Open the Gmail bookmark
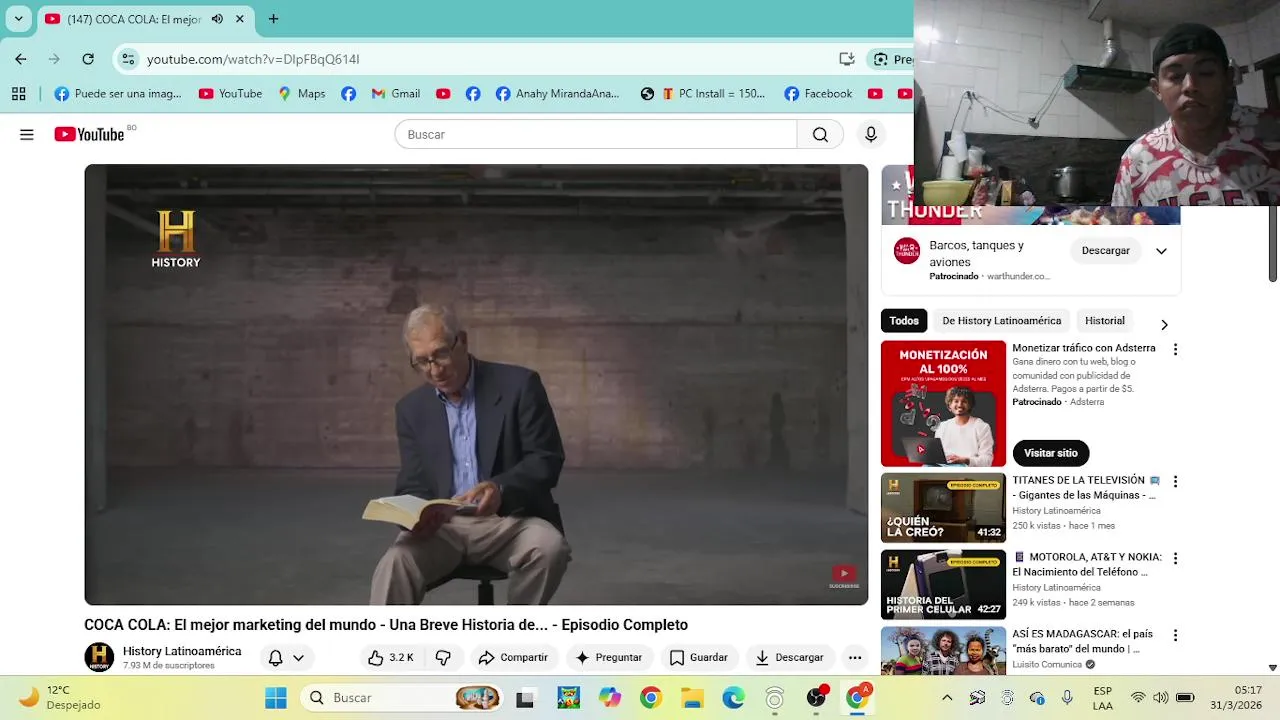The image size is (1280, 720). pos(395,93)
